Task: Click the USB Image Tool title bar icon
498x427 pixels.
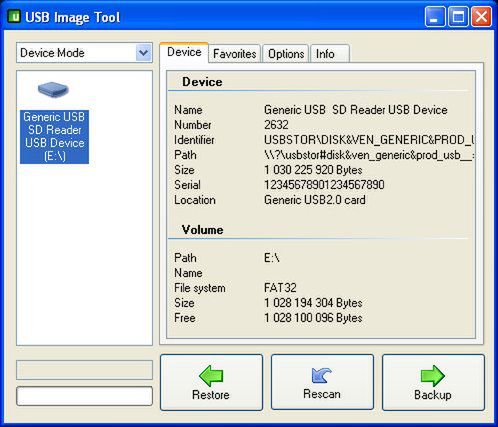Action: coord(14,16)
